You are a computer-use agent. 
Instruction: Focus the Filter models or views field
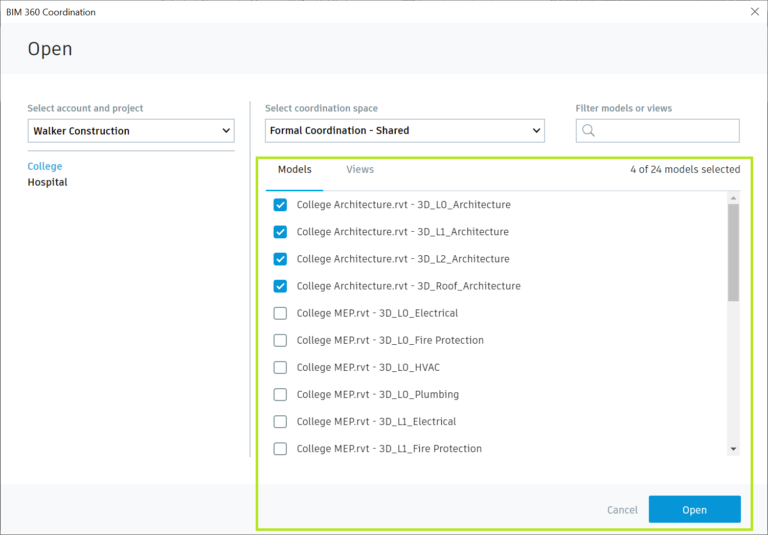click(658, 131)
